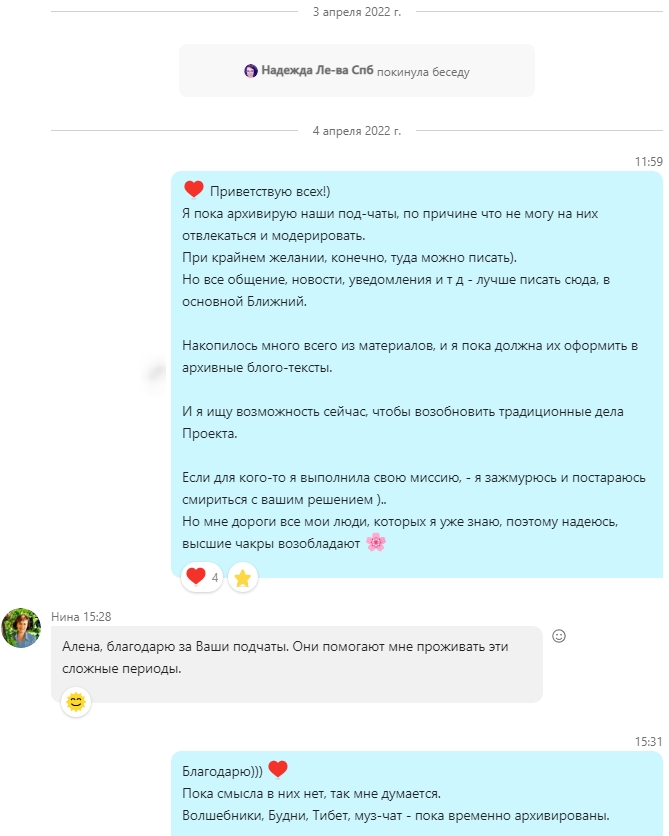This screenshot has width=669, height=836.
Task: Click the 15:31 timestamp above the reply
Action: click(x=648, y=742)
